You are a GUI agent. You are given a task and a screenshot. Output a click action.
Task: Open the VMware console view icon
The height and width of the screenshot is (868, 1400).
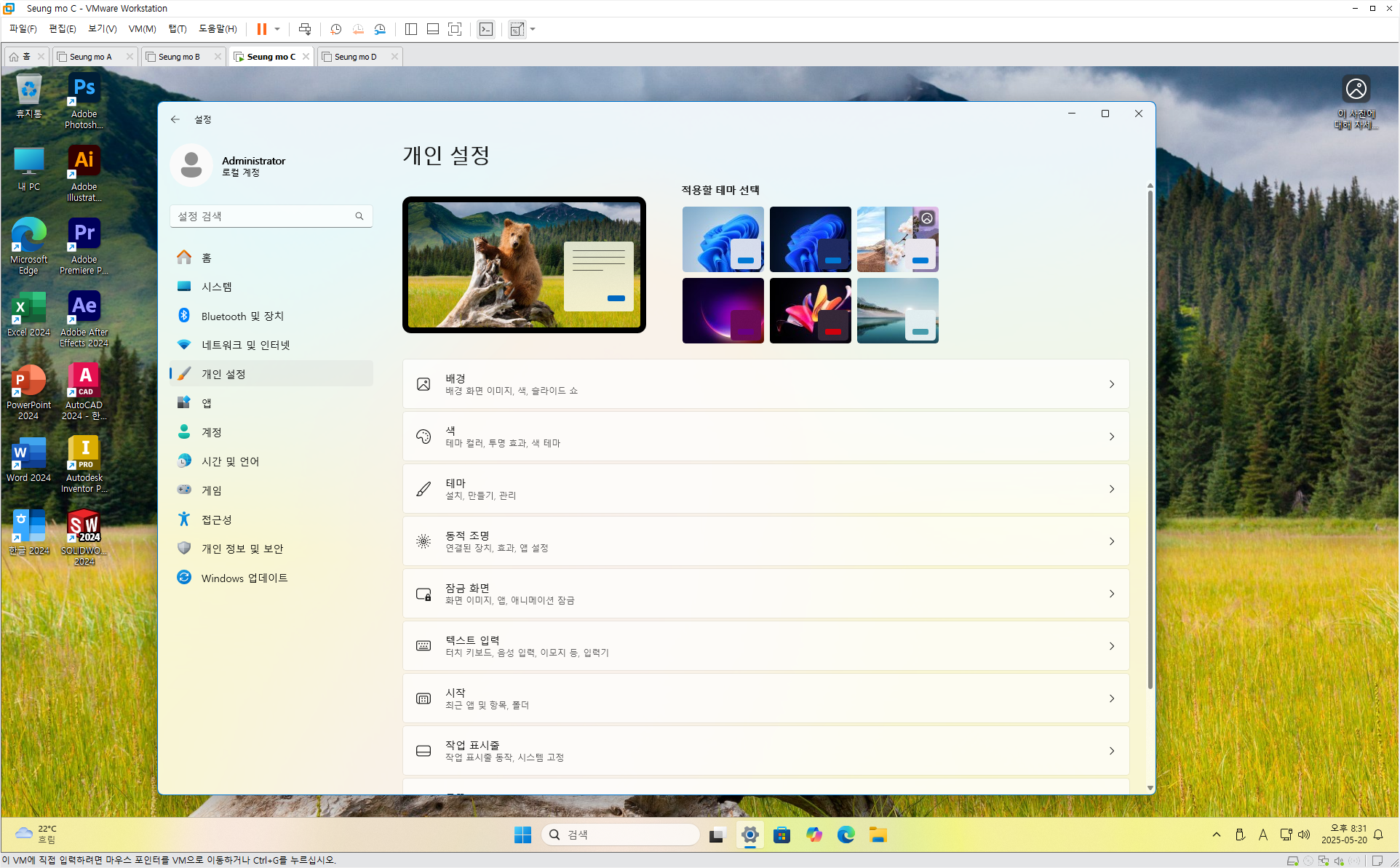click(x=486, y=29)
